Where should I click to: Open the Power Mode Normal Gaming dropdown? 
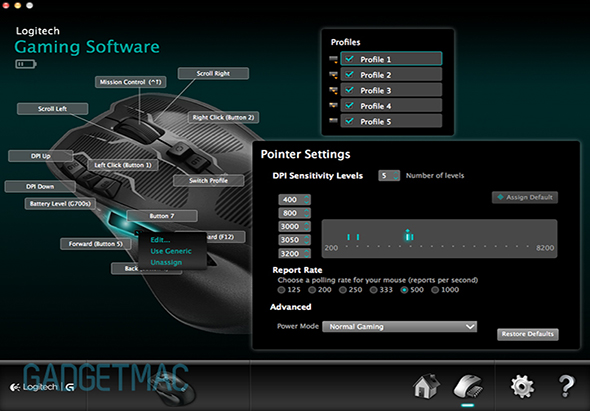[x=400, y=326]
